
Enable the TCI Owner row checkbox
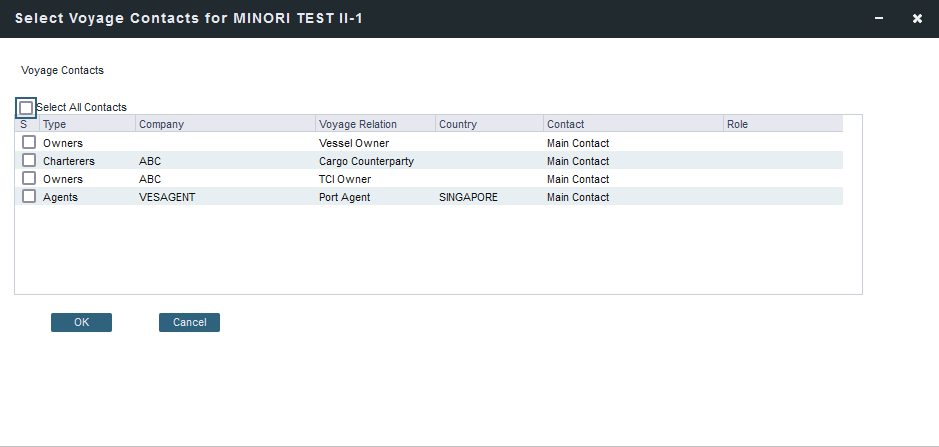tap(29, 179)
